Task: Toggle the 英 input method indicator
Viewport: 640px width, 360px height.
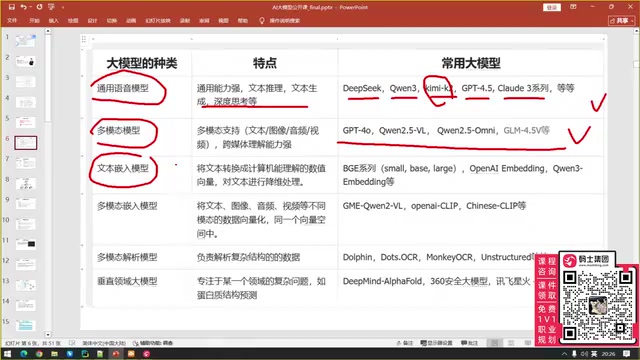Action: click(x=594, y=354)
